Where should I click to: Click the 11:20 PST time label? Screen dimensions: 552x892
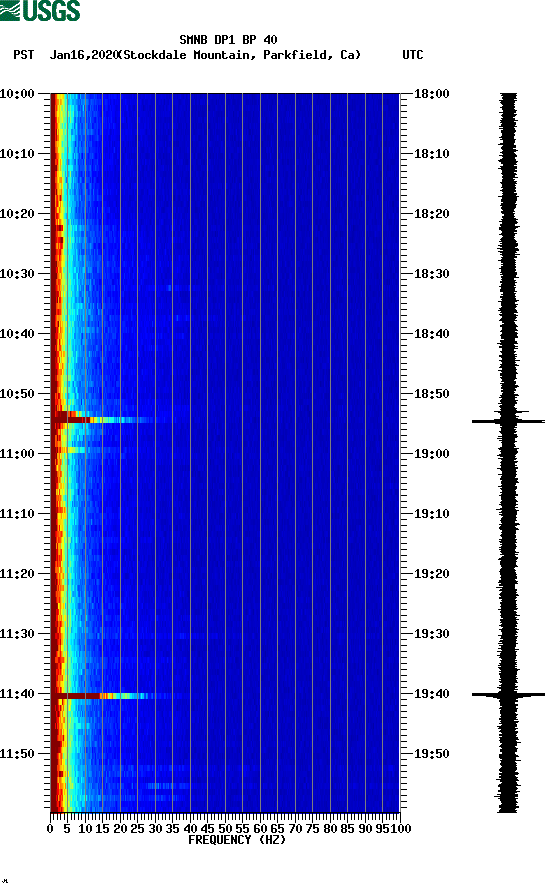click(18, 573)
